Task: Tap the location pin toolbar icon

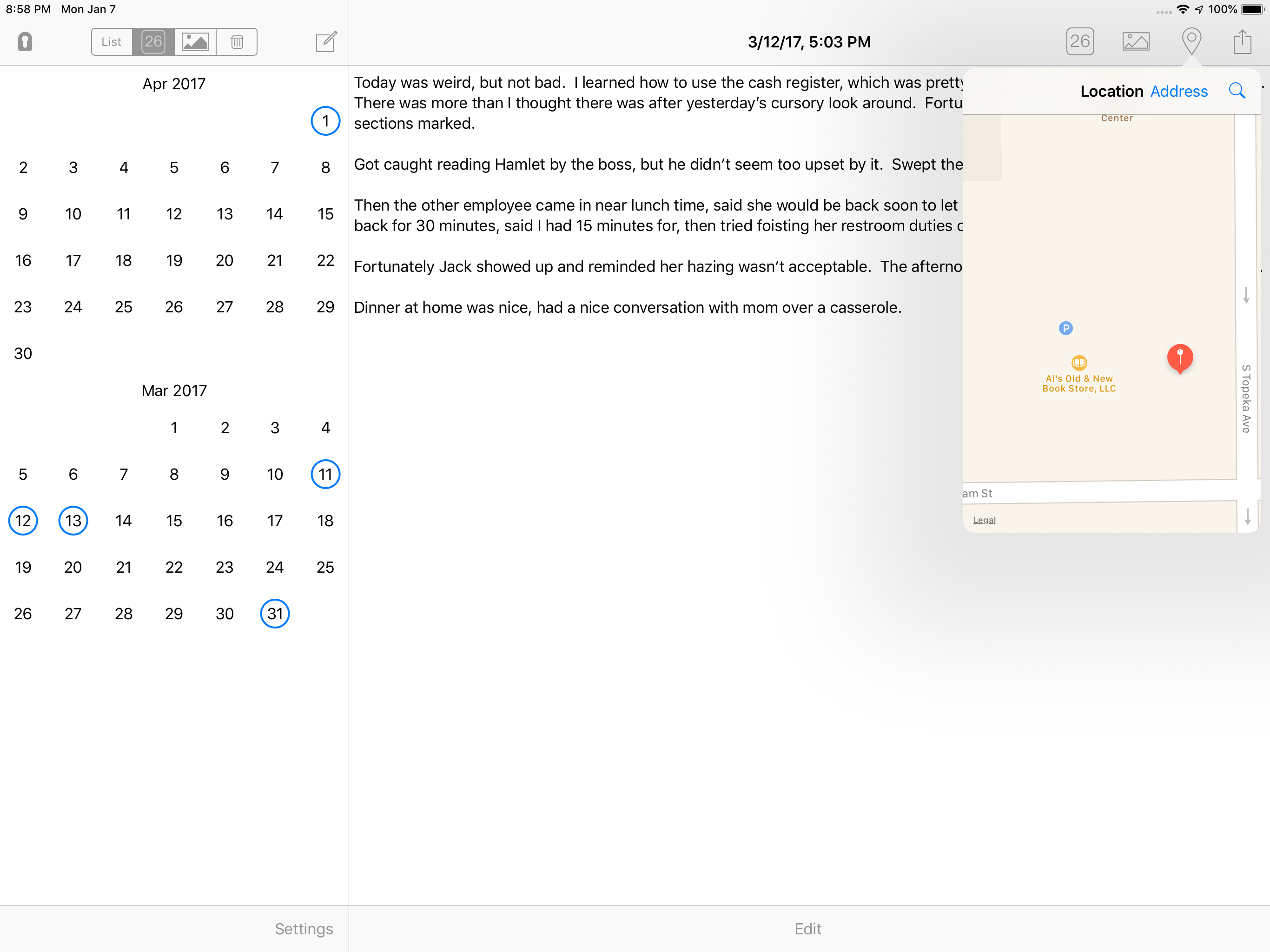Action: [1191, 41]
